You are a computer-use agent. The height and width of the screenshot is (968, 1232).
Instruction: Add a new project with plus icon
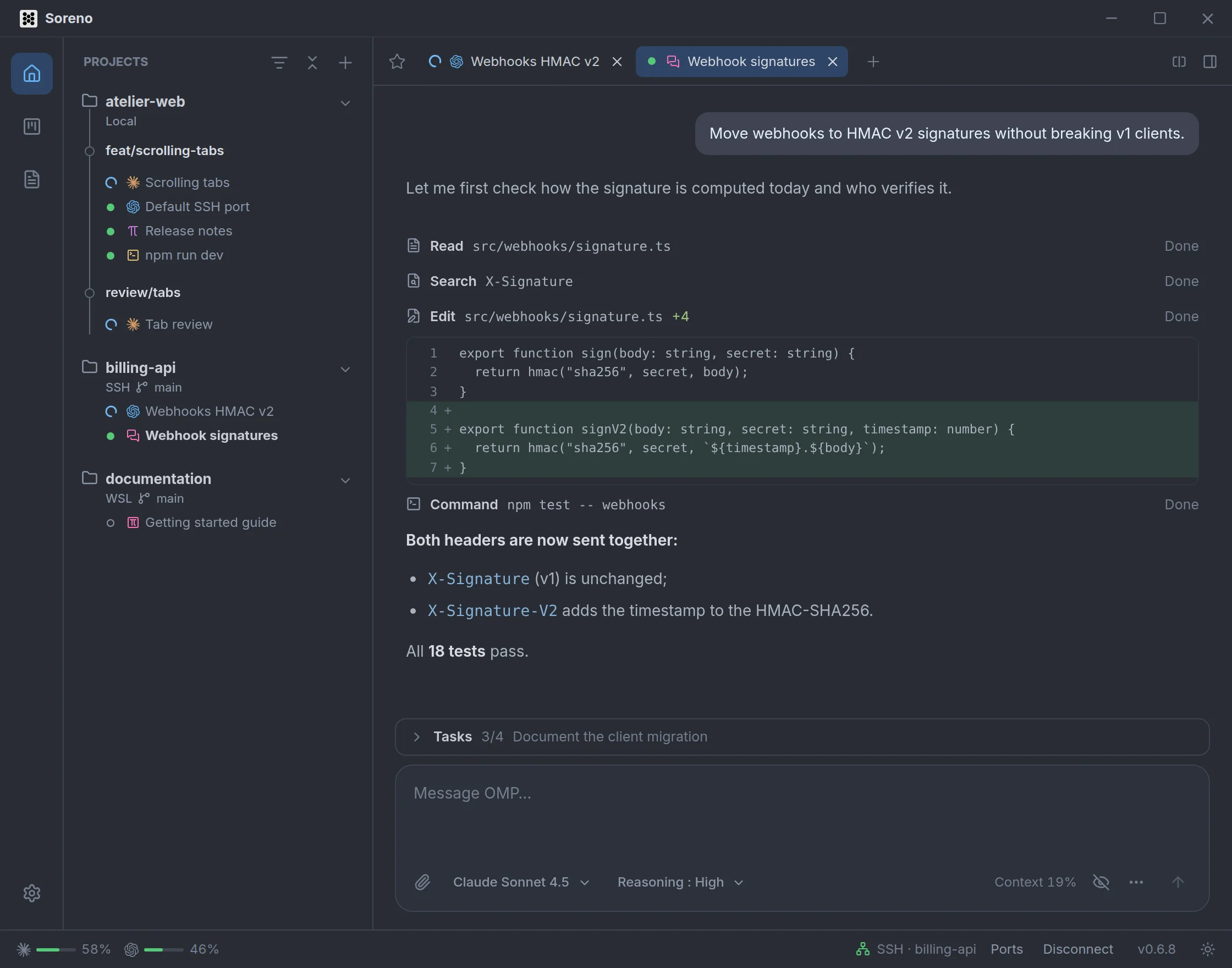click(x=345, y=62)
